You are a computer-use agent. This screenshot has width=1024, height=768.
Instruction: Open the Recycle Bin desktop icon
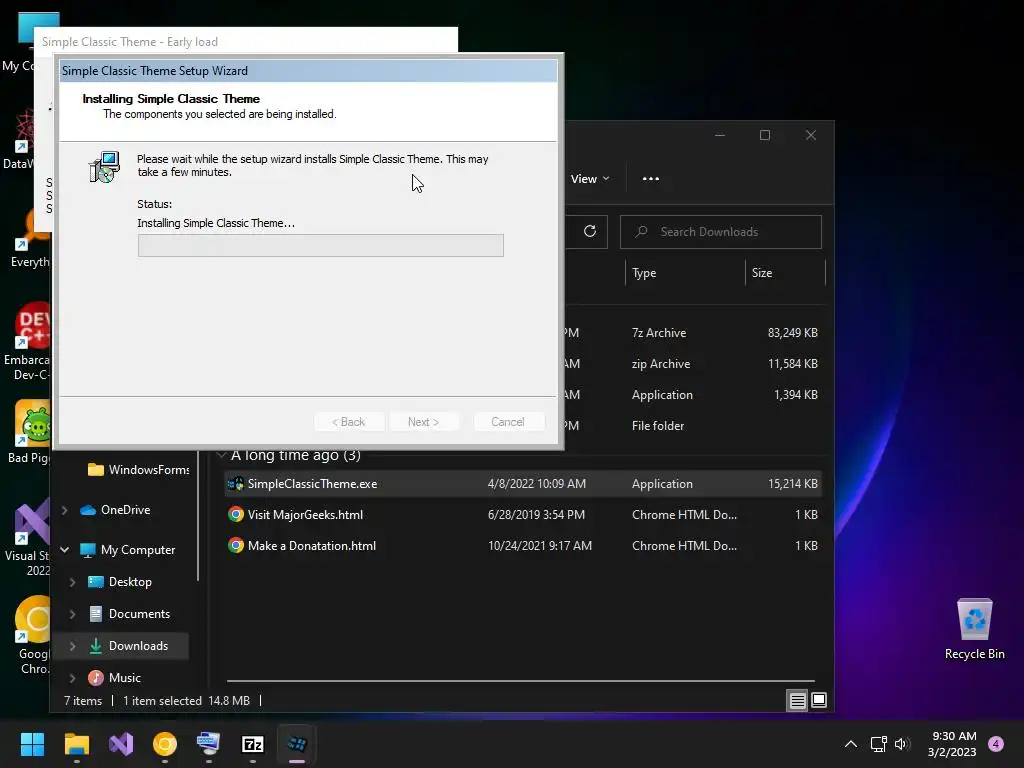click(x=974, y=629)
